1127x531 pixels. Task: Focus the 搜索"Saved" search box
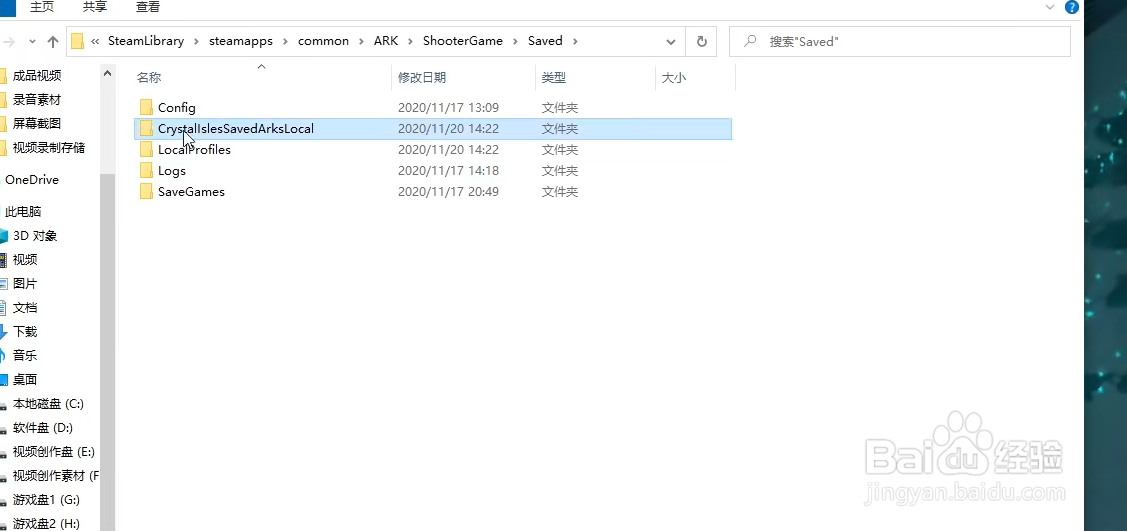point(900,42)
